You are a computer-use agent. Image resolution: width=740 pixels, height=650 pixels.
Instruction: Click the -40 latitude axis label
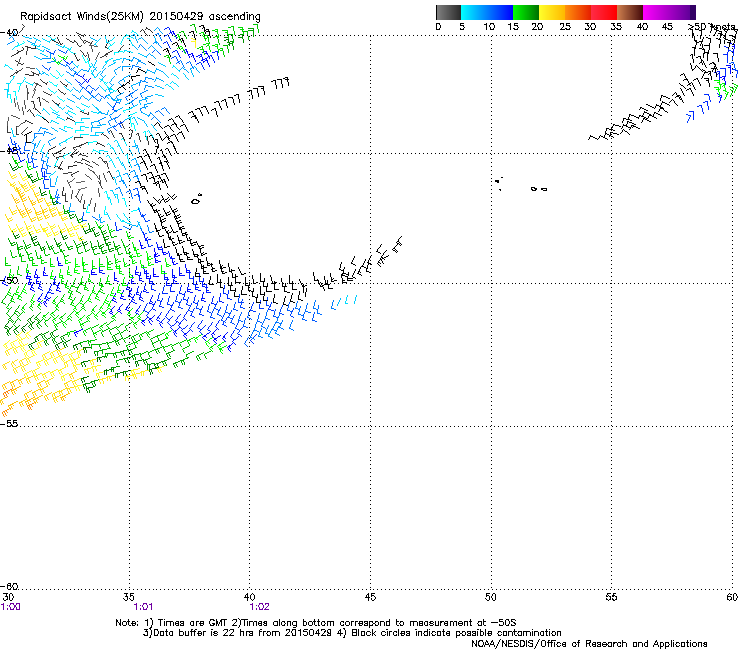point(9,33)
